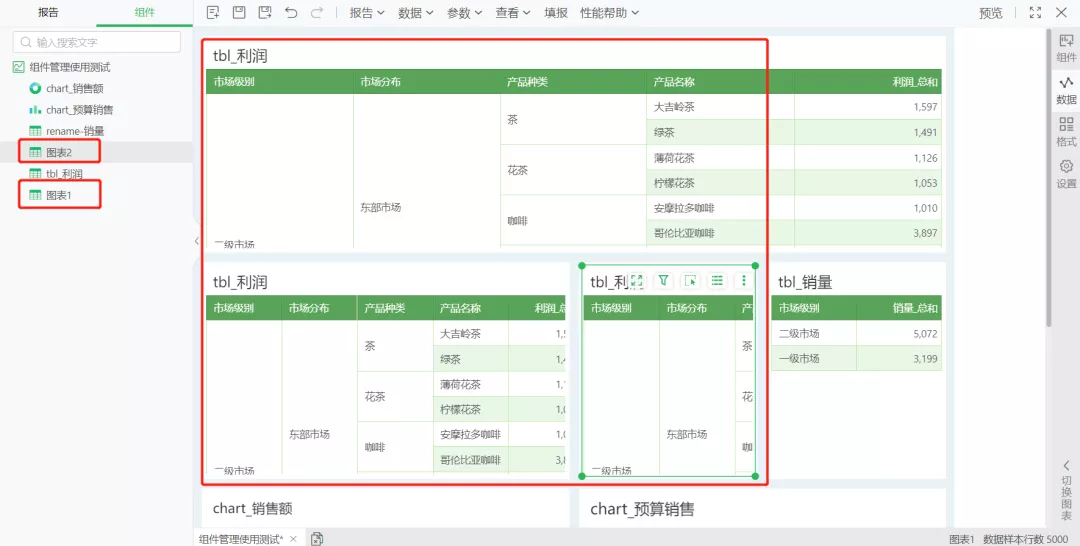
Task: Save the report with the floppy icon
Action: click(239, 12)
